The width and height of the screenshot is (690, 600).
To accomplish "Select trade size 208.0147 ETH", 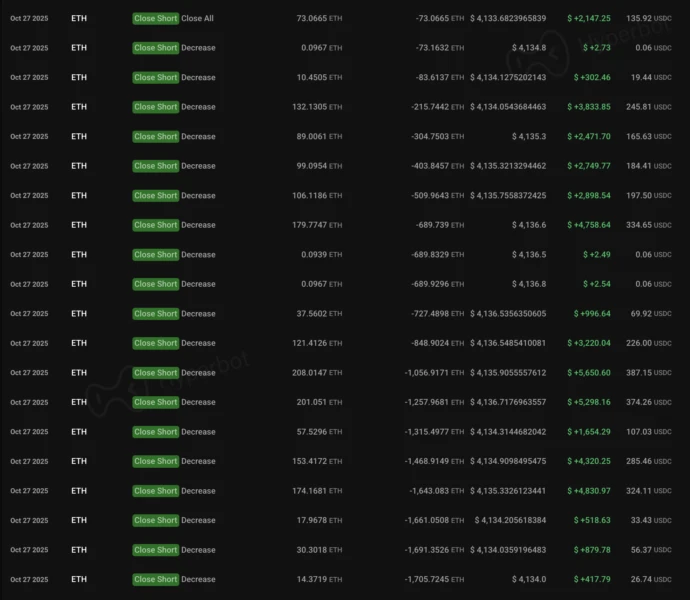I will (x=317, y=372).
